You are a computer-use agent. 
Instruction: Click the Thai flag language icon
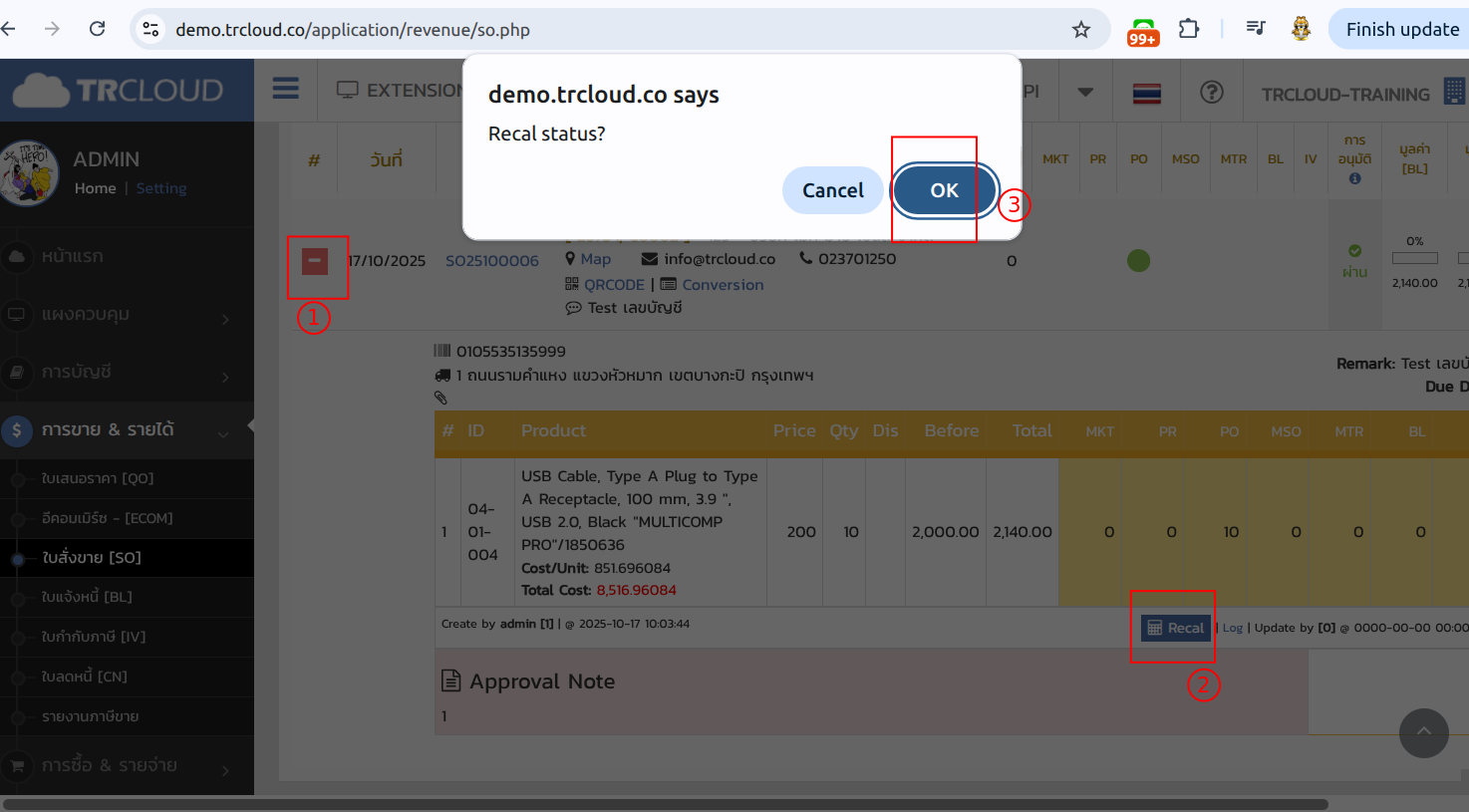point(1146,93)
